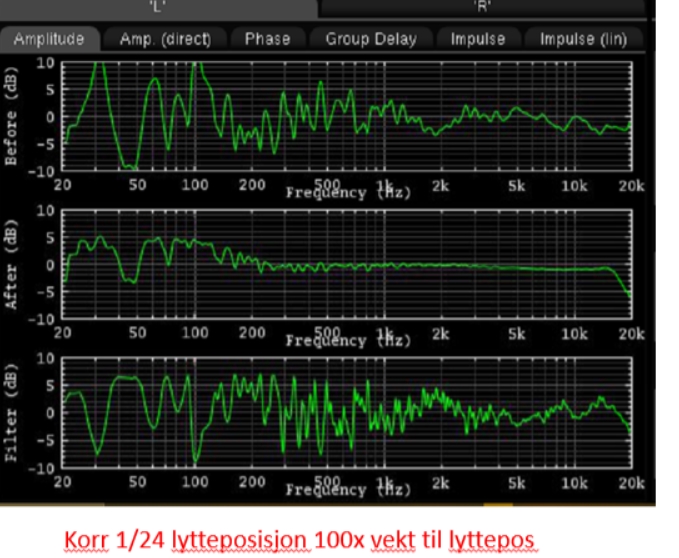Click the Frequency (Hz) label under Before graph
This screenshot has width=679, height=558.
click(348, 193)
